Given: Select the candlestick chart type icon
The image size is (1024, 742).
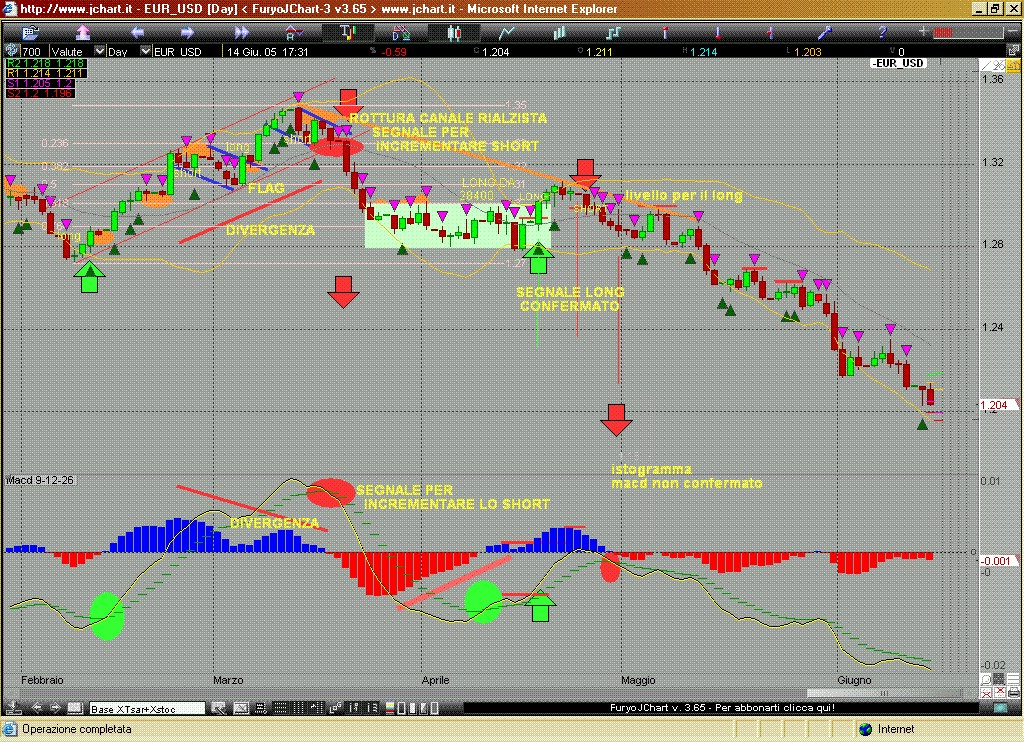Looking at the screenshot, I should pyautogui.click(x=454, y=33).
